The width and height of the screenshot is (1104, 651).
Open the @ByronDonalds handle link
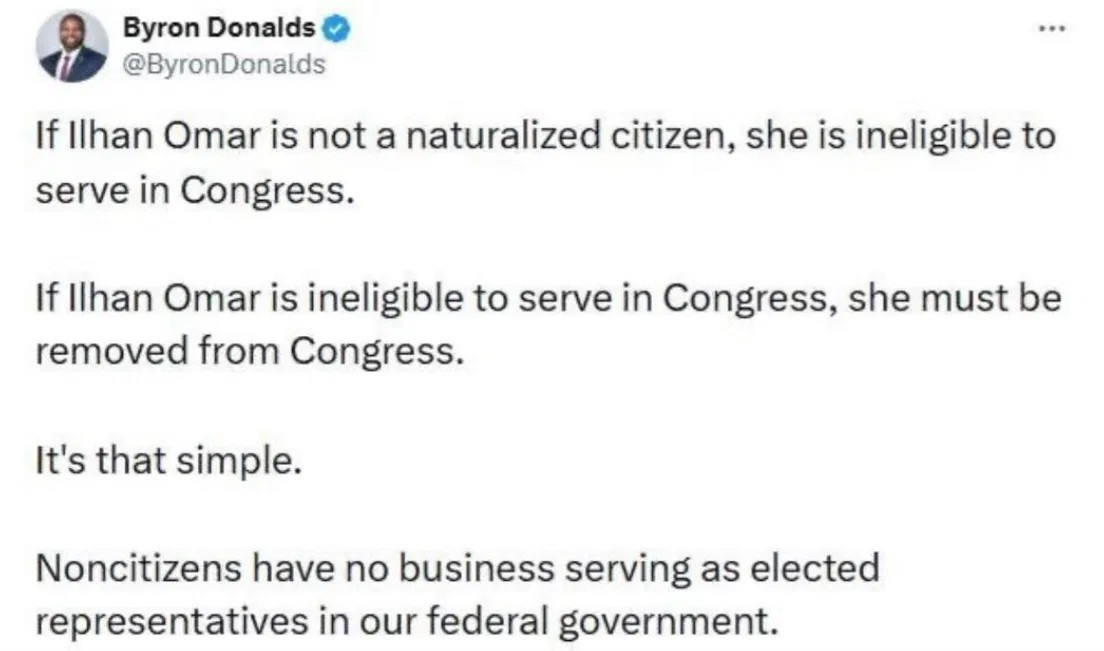click(x=223, y=64)
